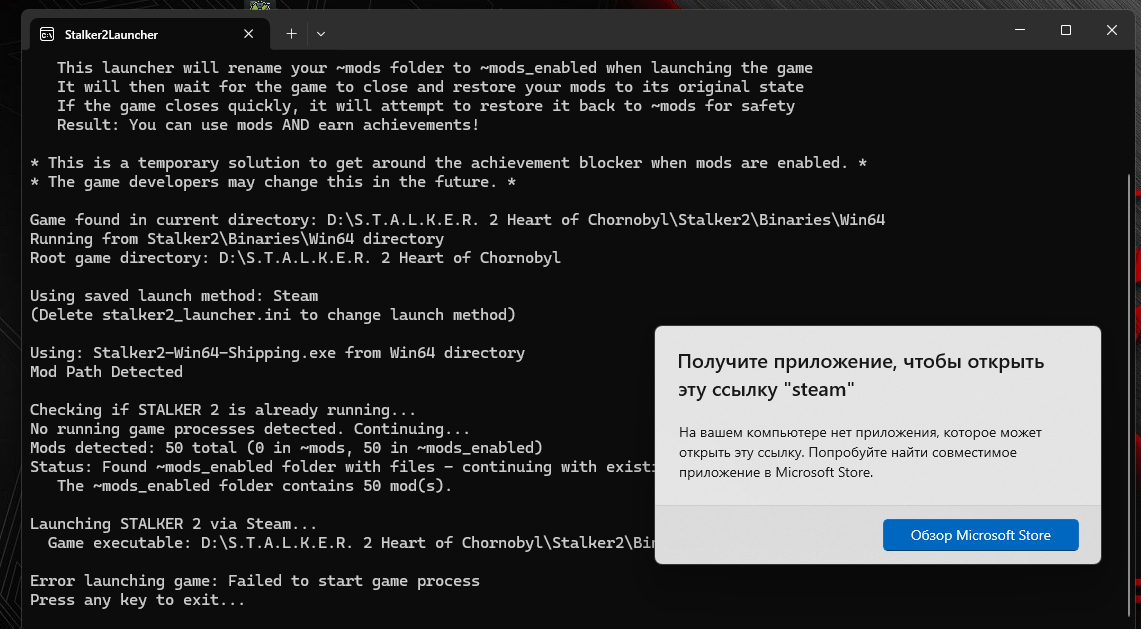The image size is (1141, 629).
Task: Click the "The game developers may change this" line
Action: (x=273, y=182)
